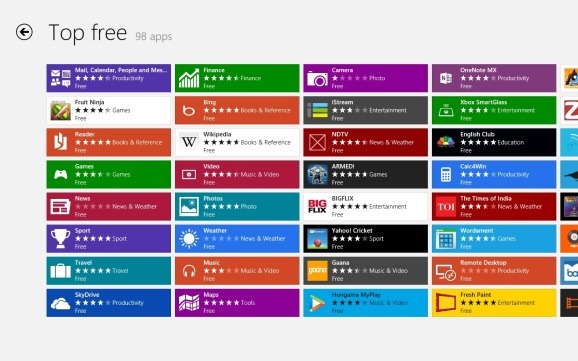The height and width of the screenshot is (361, 578).
Task: Select the Fruit Ninja app icon
Action: coord(60,110)
